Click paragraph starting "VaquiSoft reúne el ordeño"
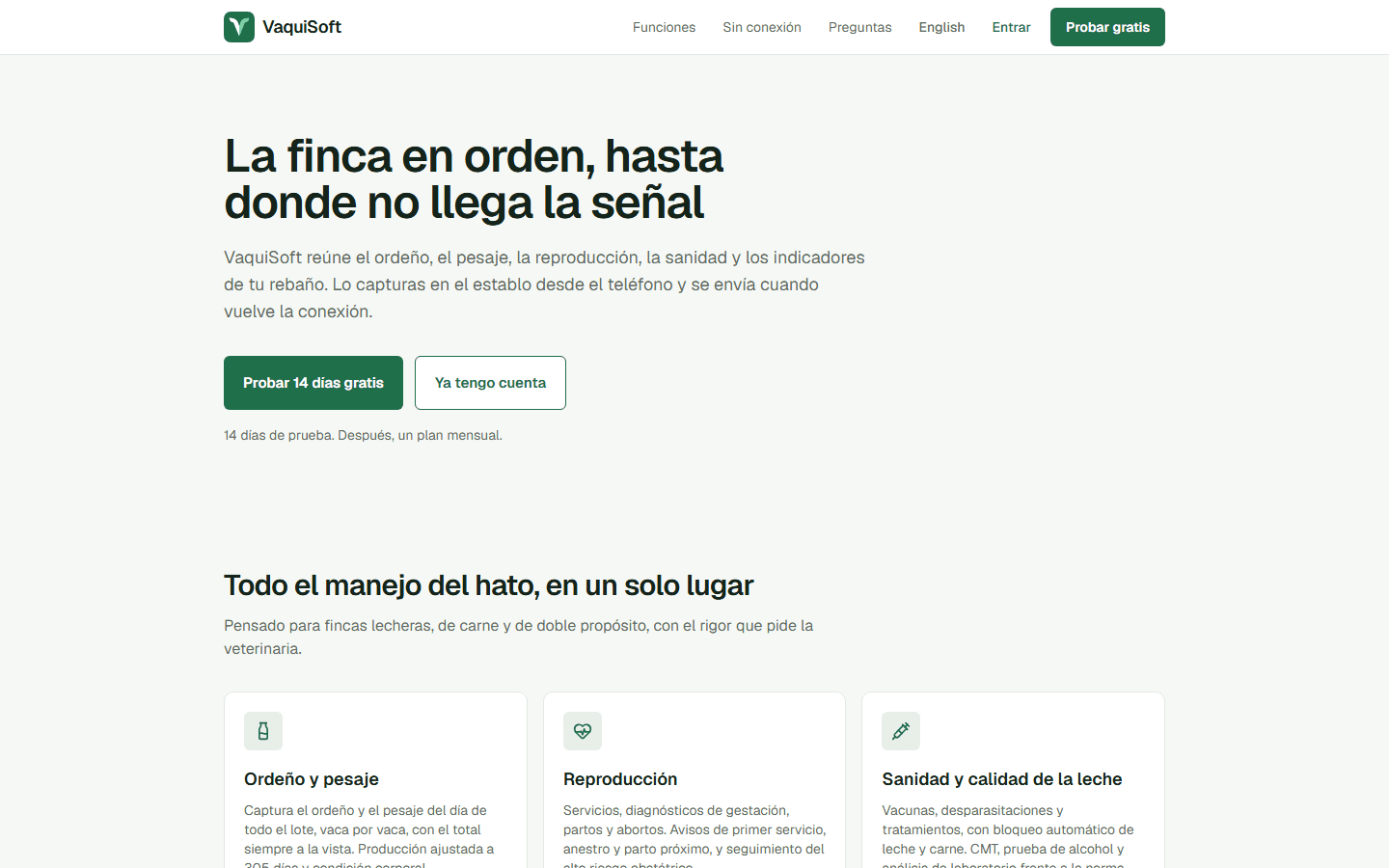Screen dimensions: 1389x868 click(x=544, y=285)
